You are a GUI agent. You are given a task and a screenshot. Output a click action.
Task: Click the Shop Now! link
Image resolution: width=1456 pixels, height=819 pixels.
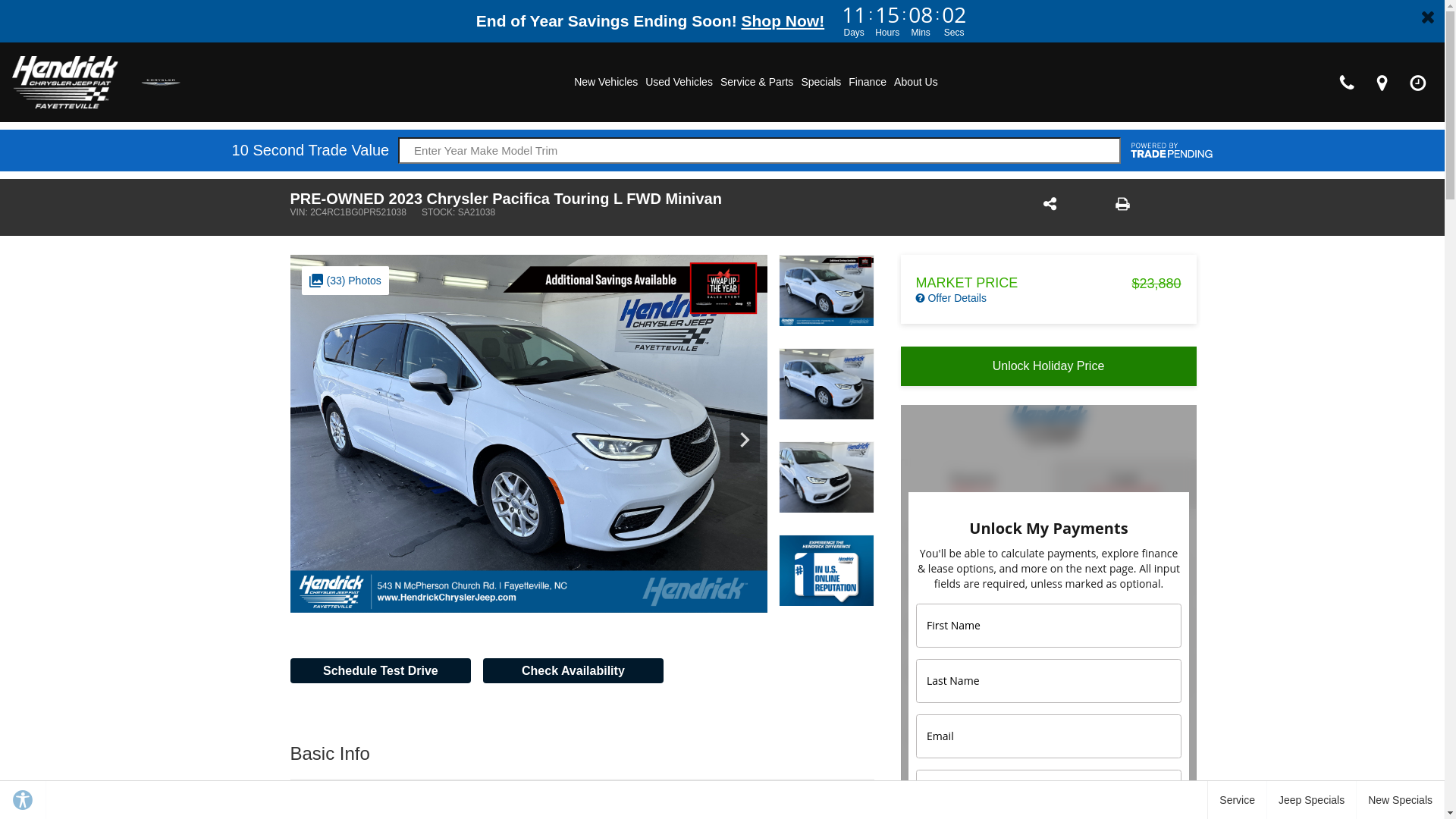(783, 21)
